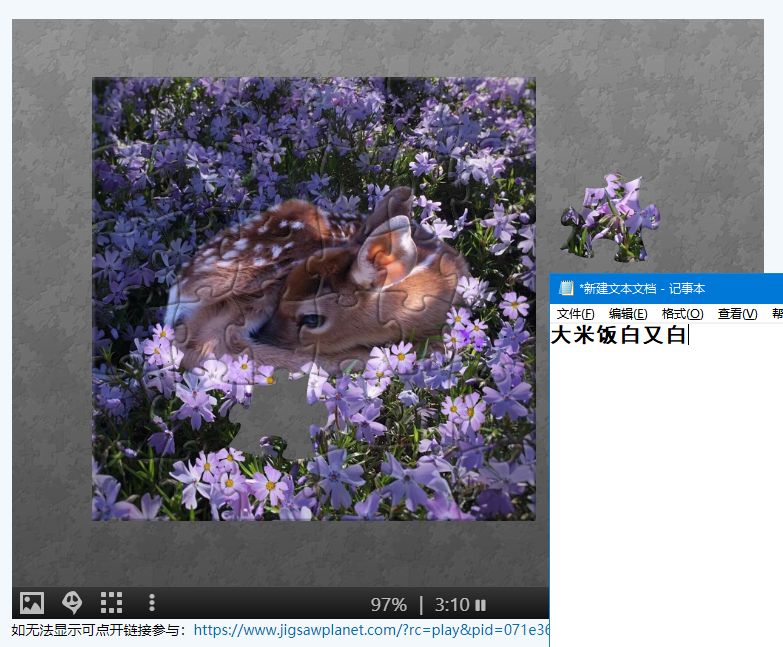Open the jigsawplanet.com link
The width and height of the screenshot is (783, 647).
(x=370, y=630)
